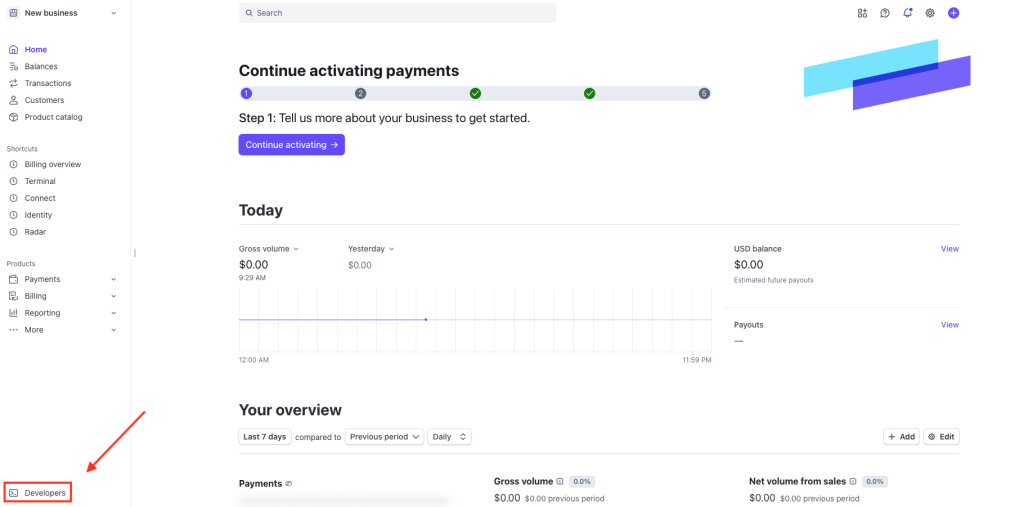Open Customers from the sidebar
The height and width of the screenshot is (507, 1024).
[44, 100]
